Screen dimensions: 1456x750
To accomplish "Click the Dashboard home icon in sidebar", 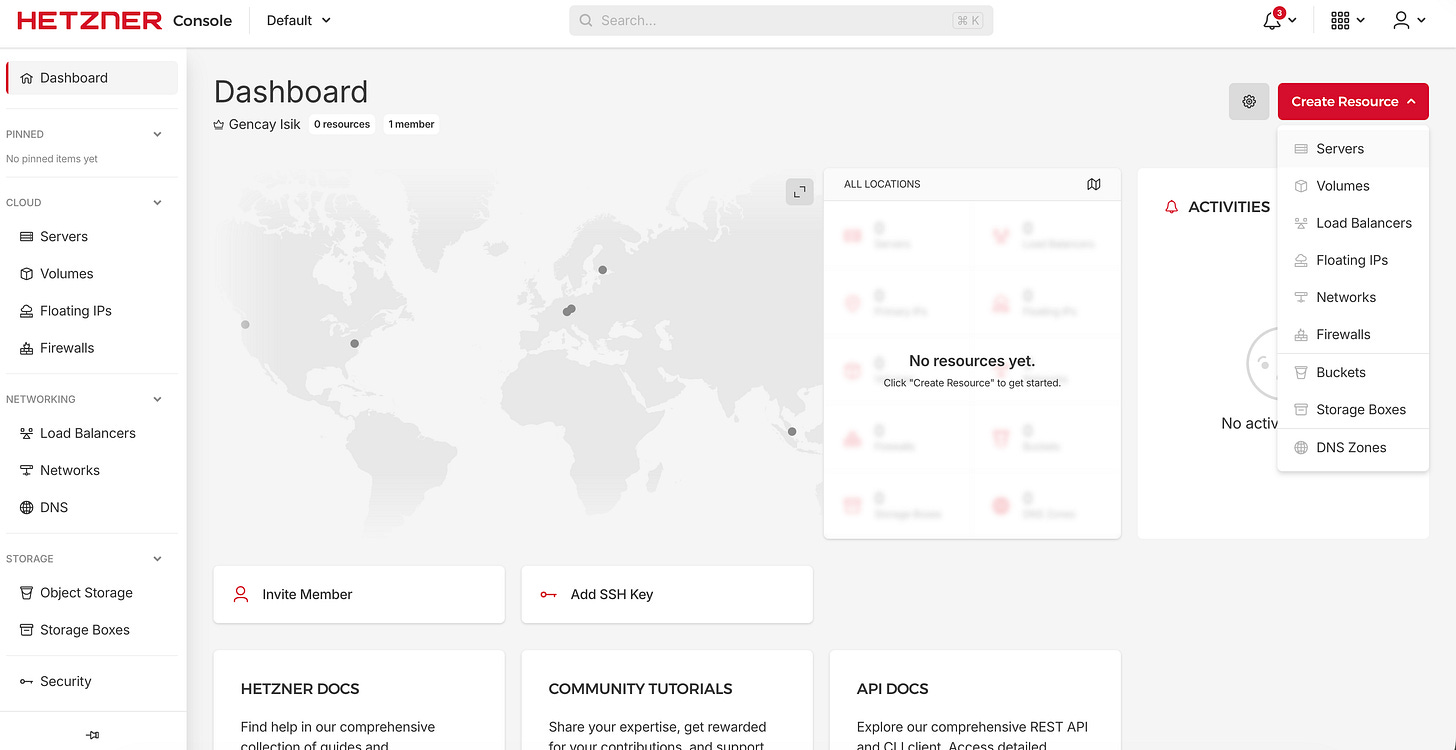I will (27, 78).
